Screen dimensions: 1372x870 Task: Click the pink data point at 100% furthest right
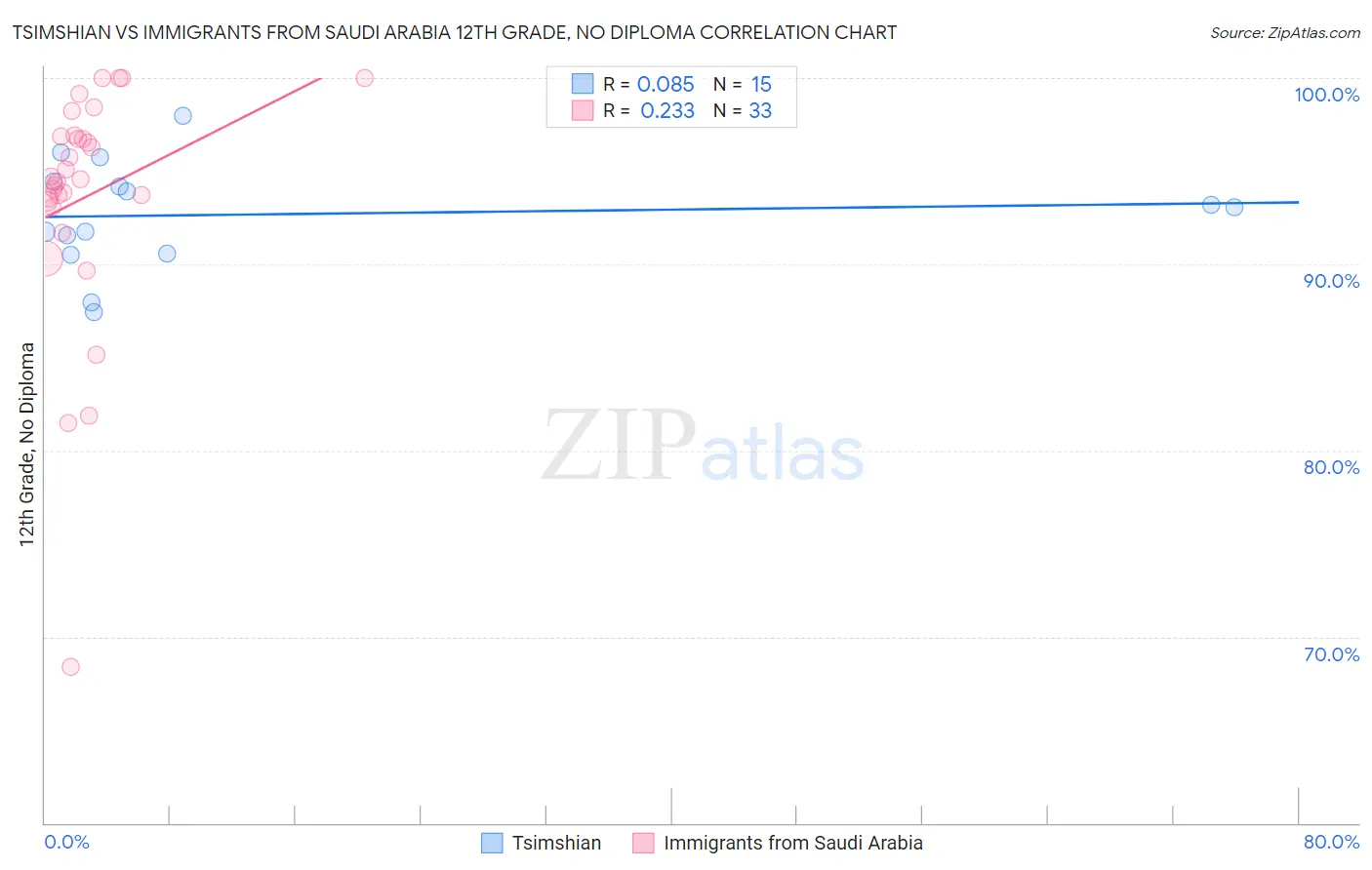pos(365,78)
